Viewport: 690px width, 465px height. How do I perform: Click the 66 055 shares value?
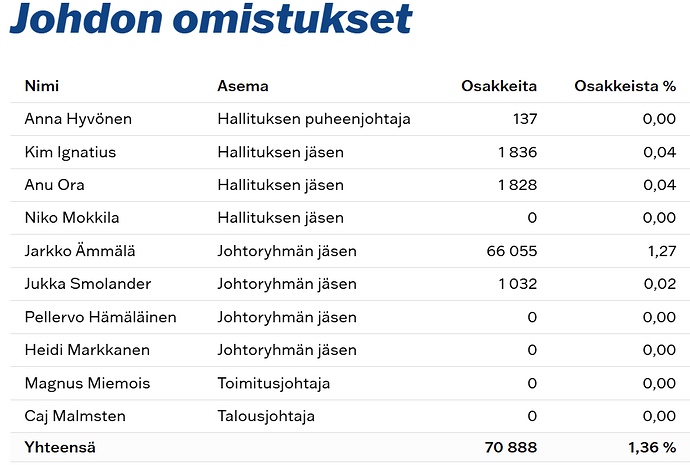512,251
